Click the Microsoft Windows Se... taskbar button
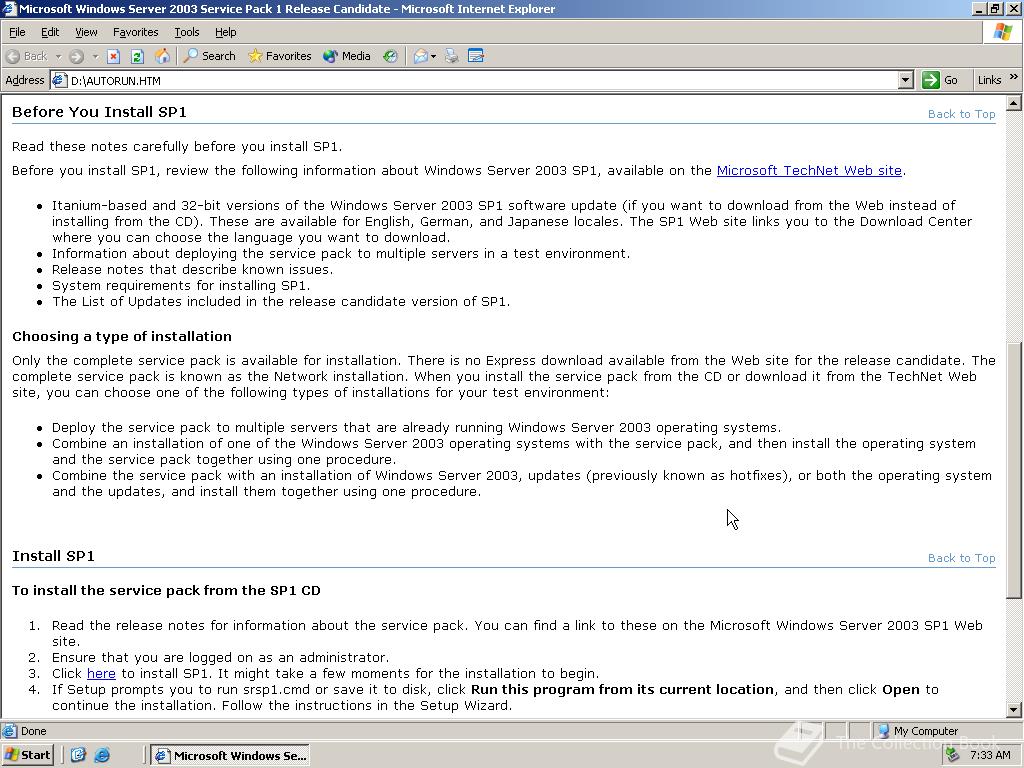 [230, 755]
